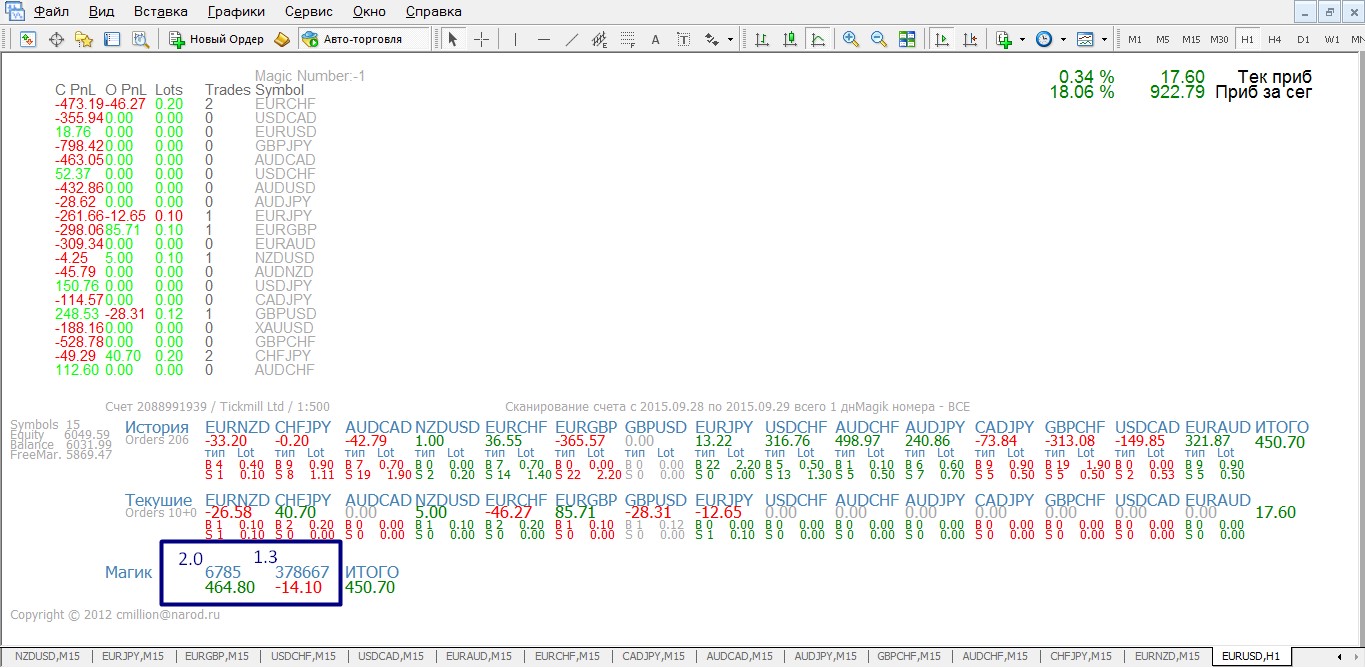This screenshot has width=1365, height=668.
Task: Open the Окно menu
Action: [370, 12]
